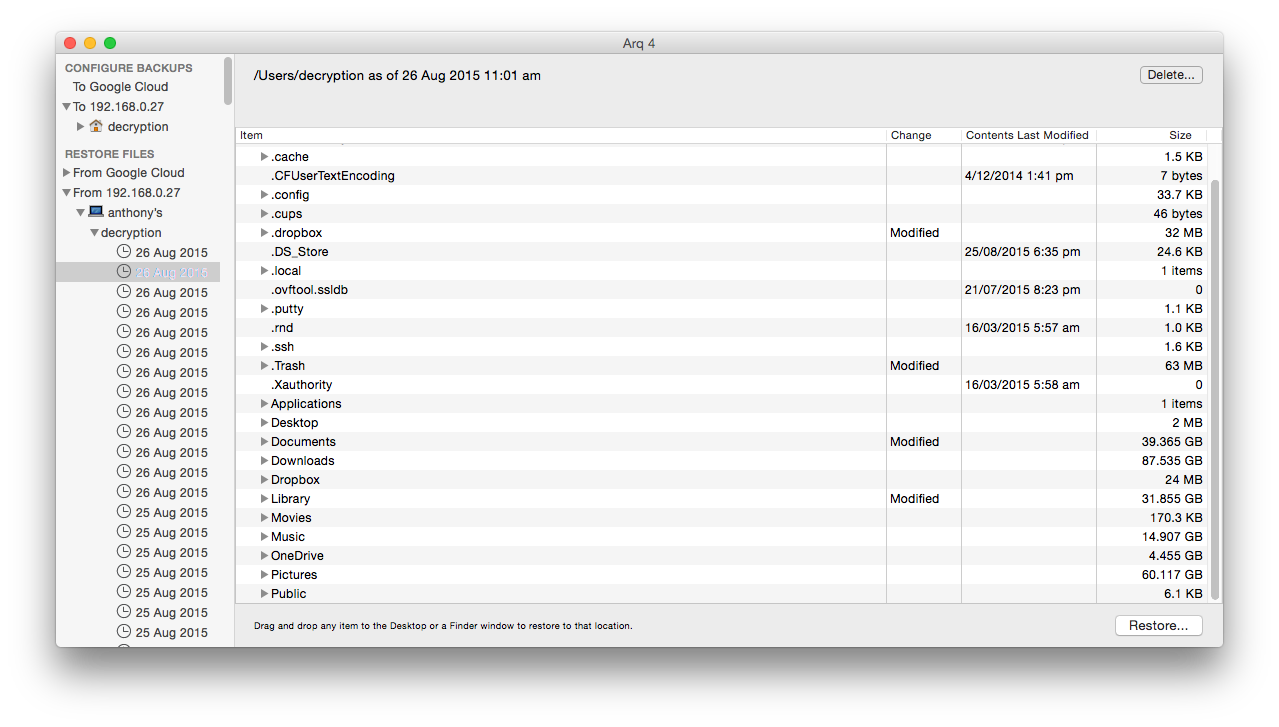This screenshot has height=727, width=1279.
Task: Click the file list vertical scrollbar
Action: point(1215,390)
